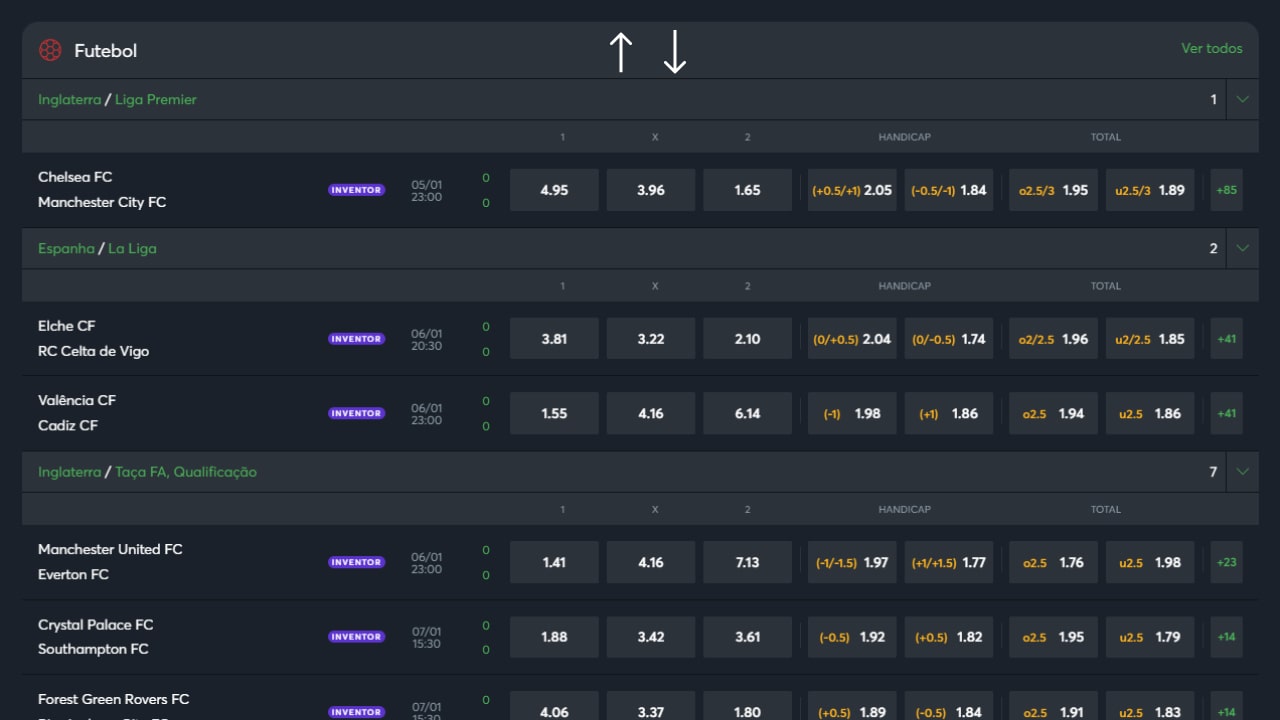Open Manchester United FC vs Everton match
The width and height of the screenshot is (1280, 720).
tap(110, 561)
